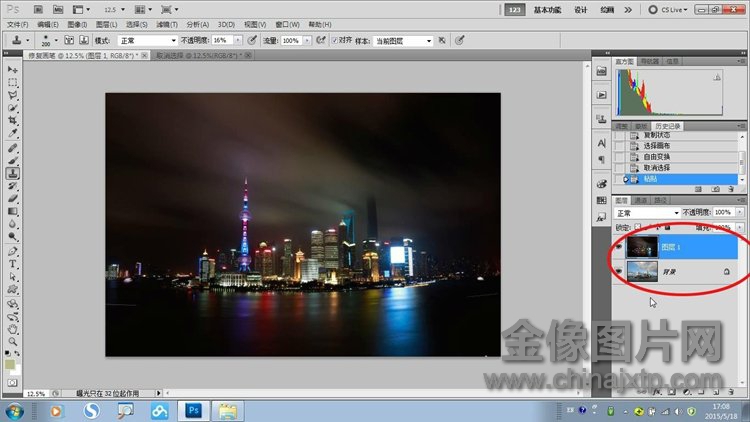Select the Quick Selection tool

[x=12, y=108]
